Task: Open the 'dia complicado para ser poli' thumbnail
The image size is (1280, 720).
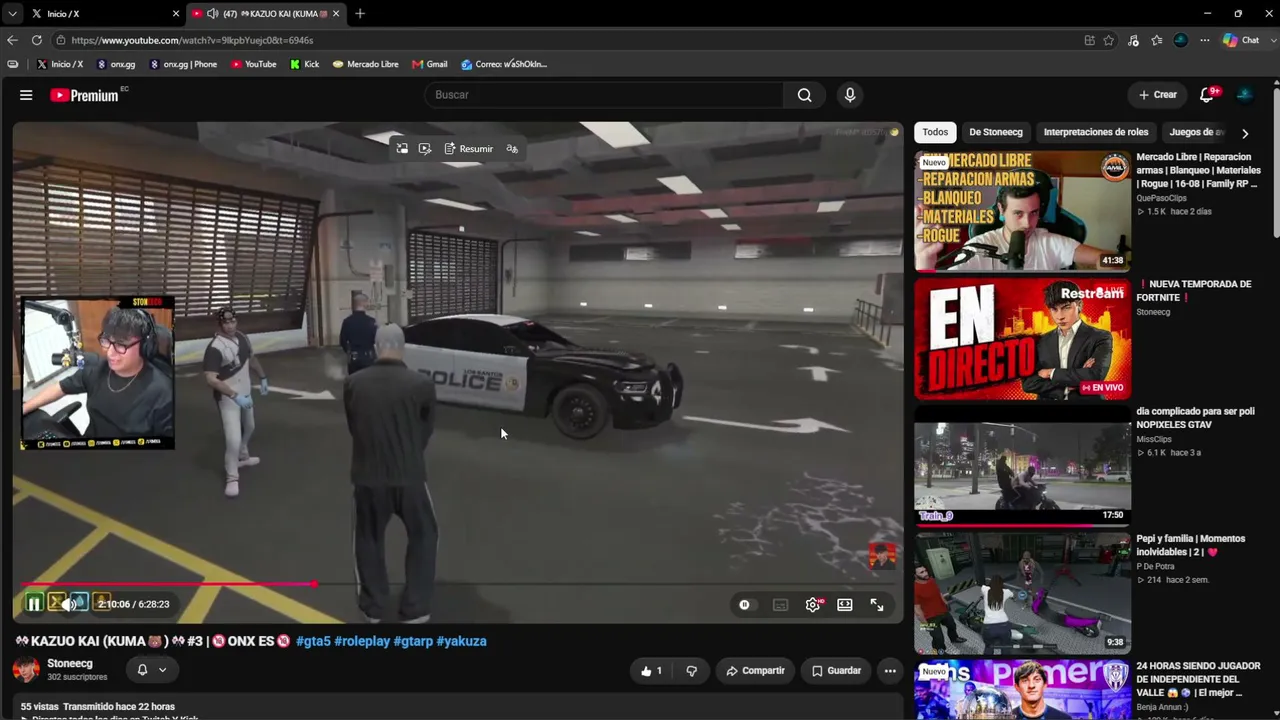Action: 1022,466
